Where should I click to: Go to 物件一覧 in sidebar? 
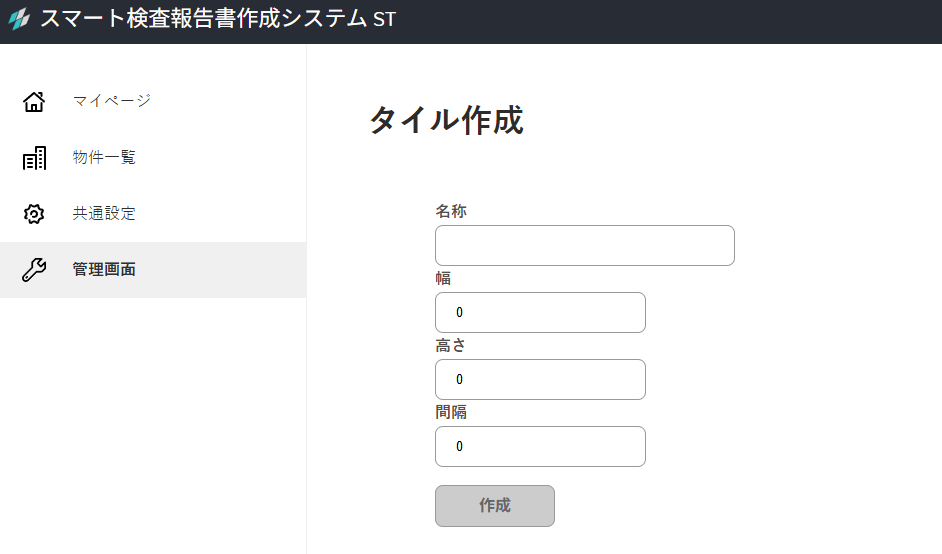pyautogui.click(x=104, y=158)
